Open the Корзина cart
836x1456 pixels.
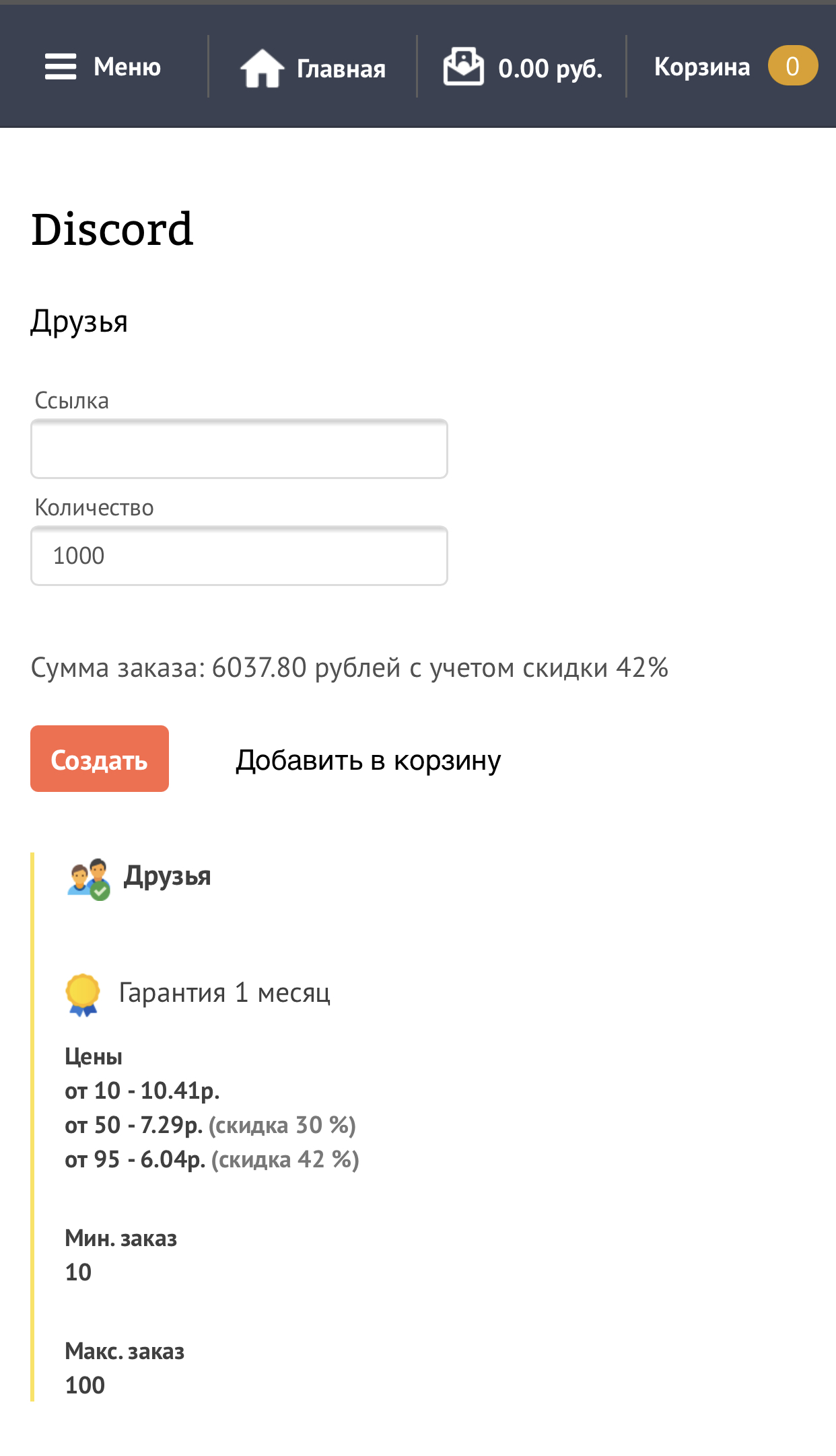coord(701,67)
